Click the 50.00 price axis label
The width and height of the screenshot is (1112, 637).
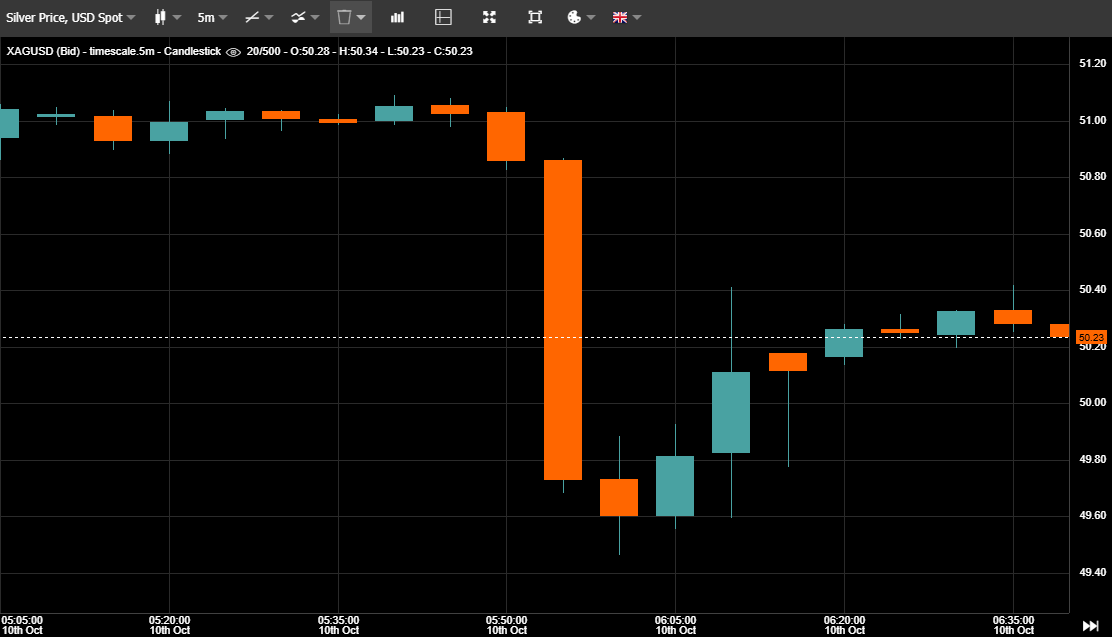(1092, 402)
